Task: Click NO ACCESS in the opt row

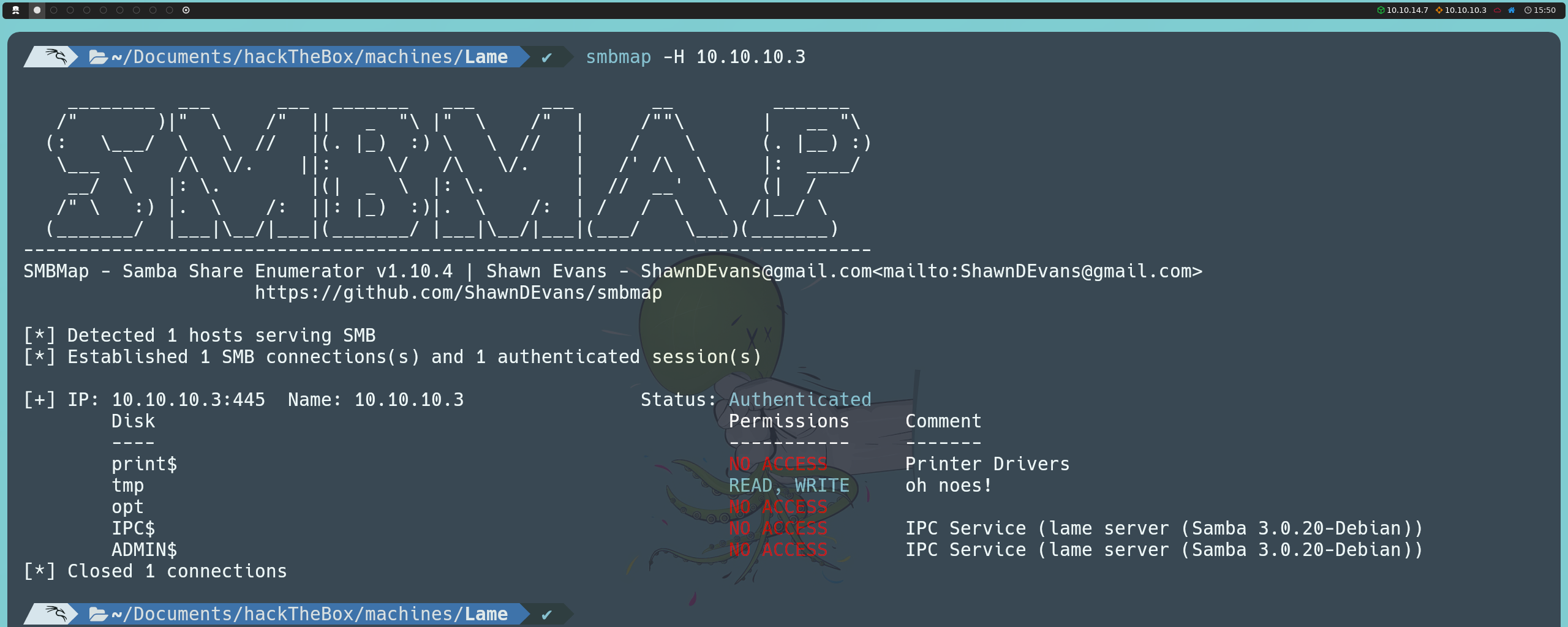Action: 778,507
